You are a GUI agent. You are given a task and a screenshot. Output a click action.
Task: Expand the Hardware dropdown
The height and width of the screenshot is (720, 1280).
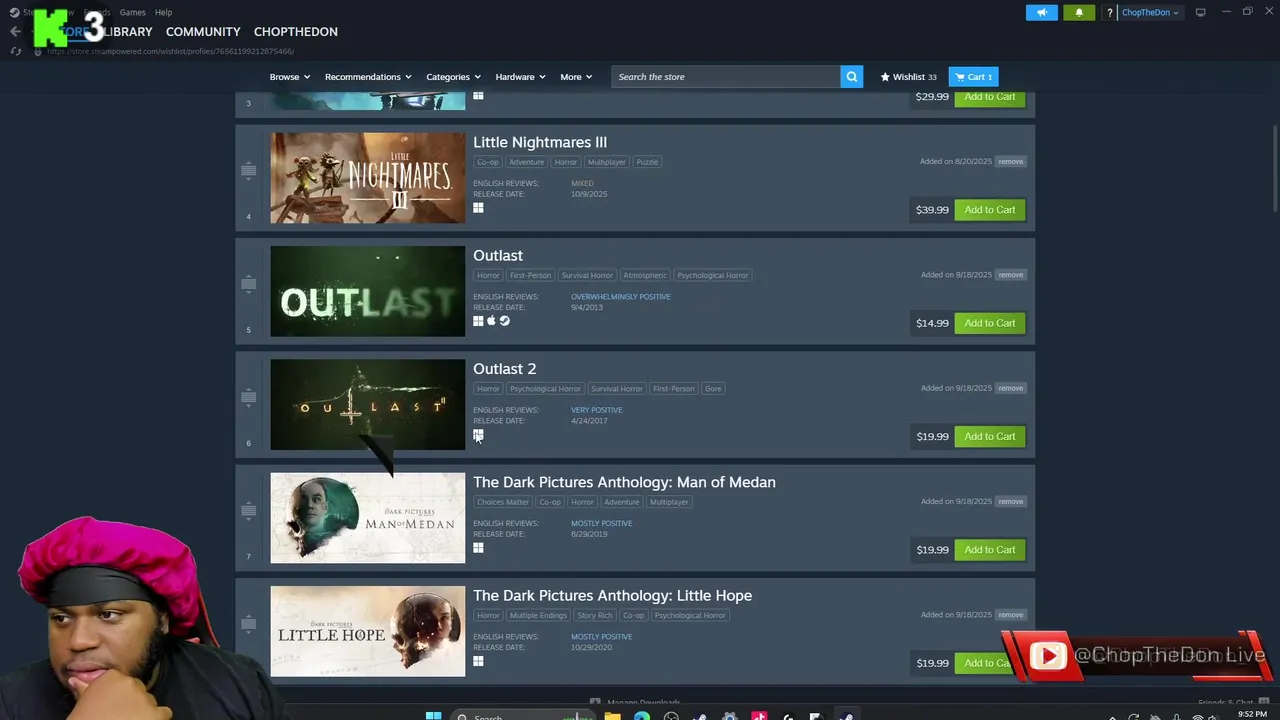[x=520, y=77]
